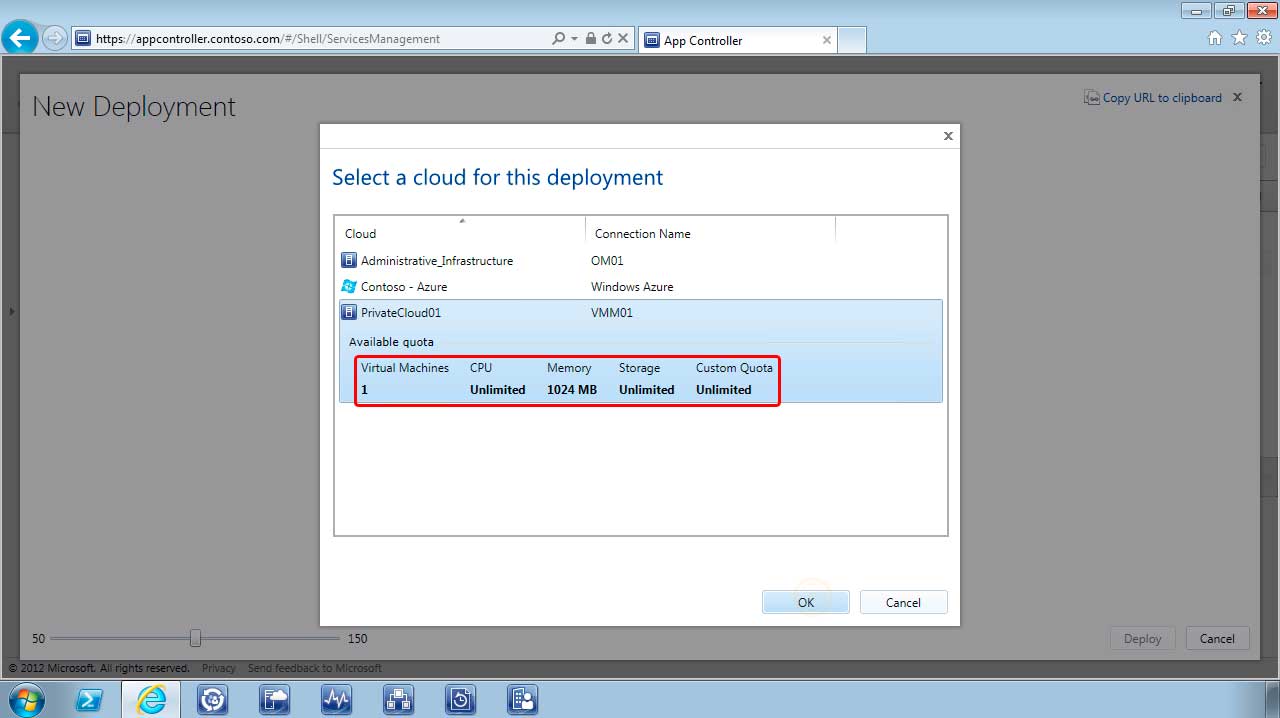Screen dimensions: 1280x718
Task: Open the taskbar icon with heartbeat pulse line
Action: (x=337, y=700)
